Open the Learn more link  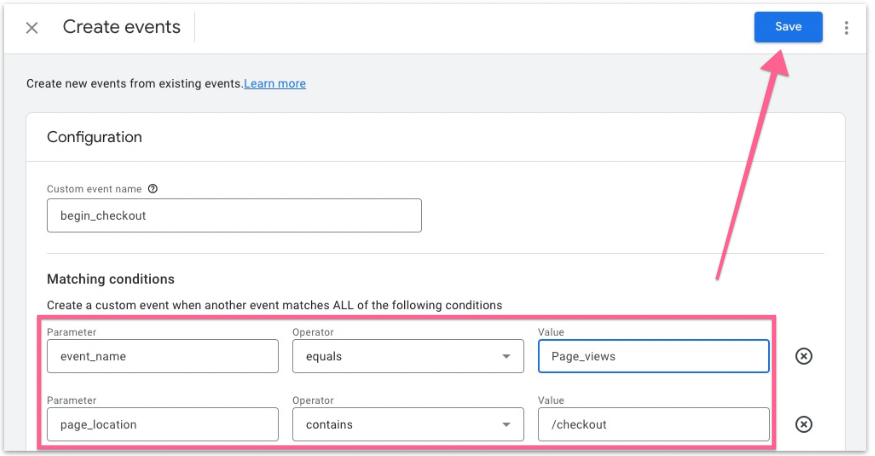point(275,84)
